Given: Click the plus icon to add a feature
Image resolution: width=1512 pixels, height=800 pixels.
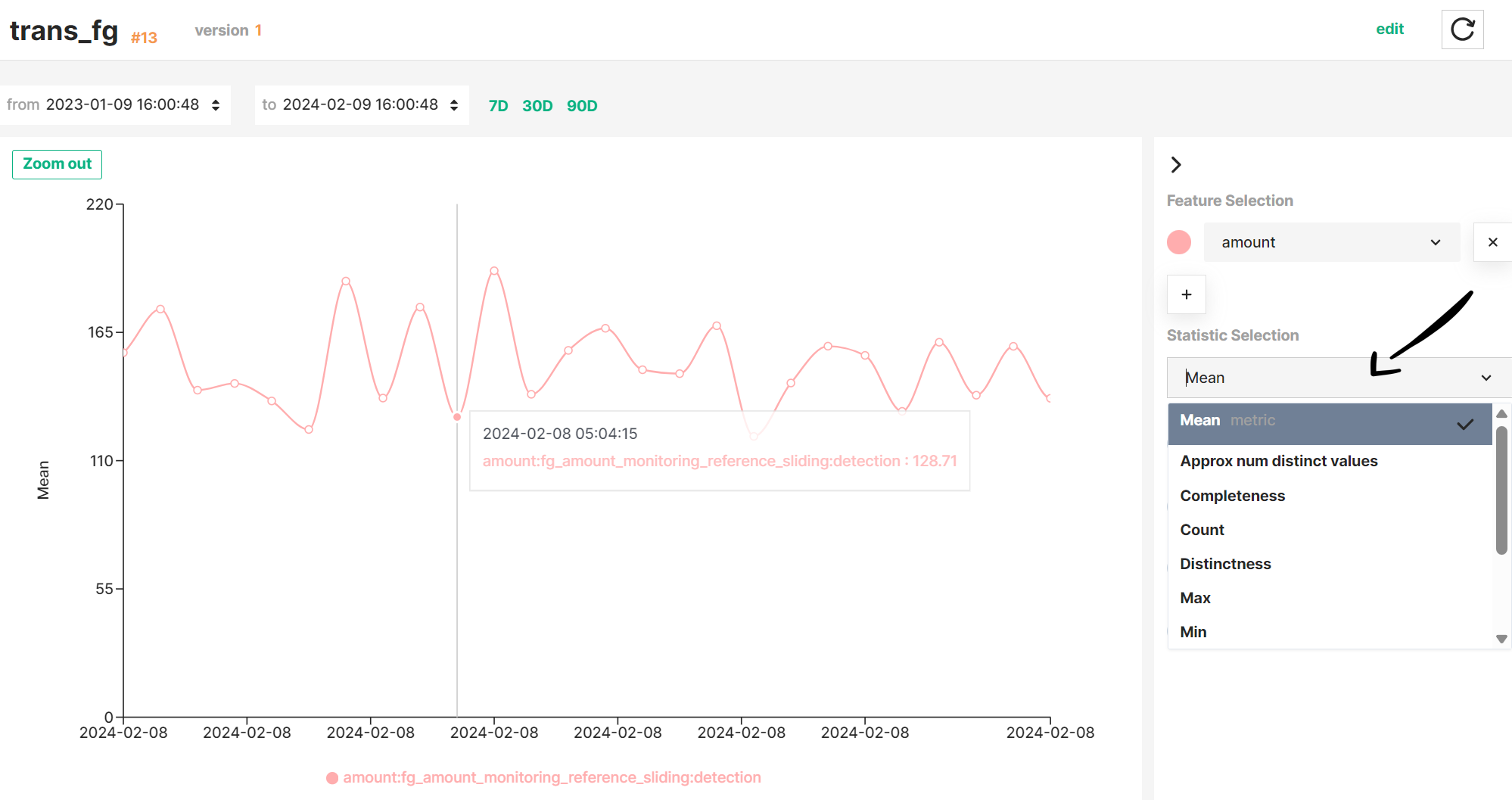Looking at the screenshot, I should [x=1186, y=294].
